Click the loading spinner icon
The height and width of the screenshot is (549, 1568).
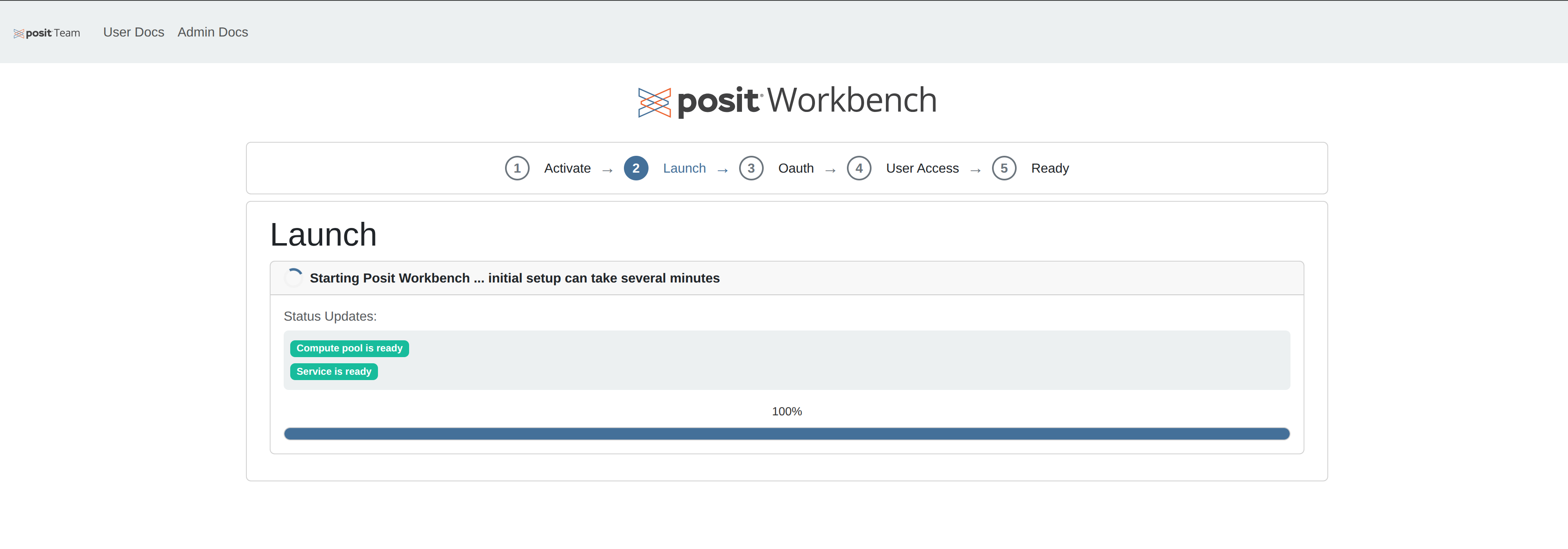click(294, 278)
